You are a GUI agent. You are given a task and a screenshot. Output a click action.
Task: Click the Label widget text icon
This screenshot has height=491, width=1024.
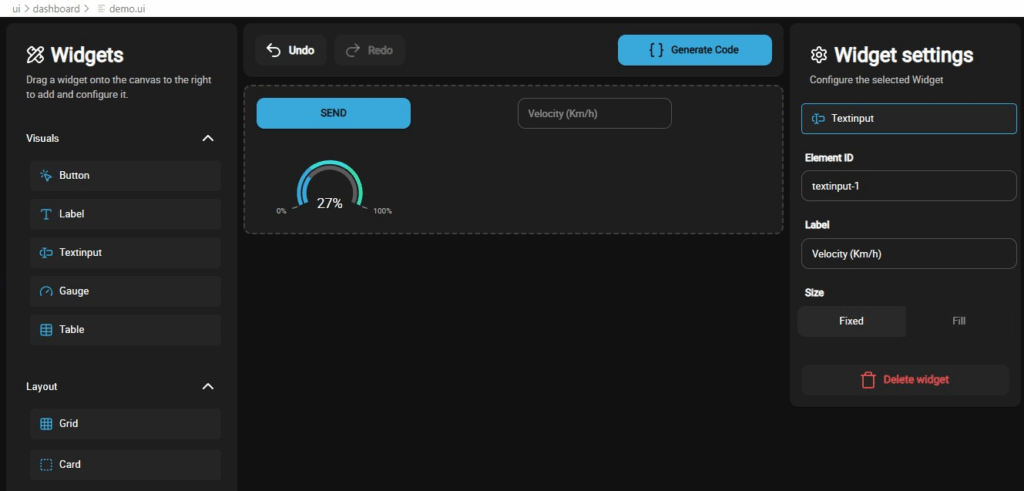click(46, 214)
